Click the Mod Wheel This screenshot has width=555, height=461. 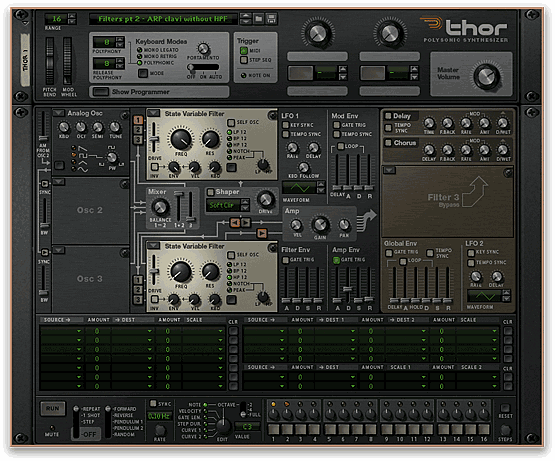(67, 61)
